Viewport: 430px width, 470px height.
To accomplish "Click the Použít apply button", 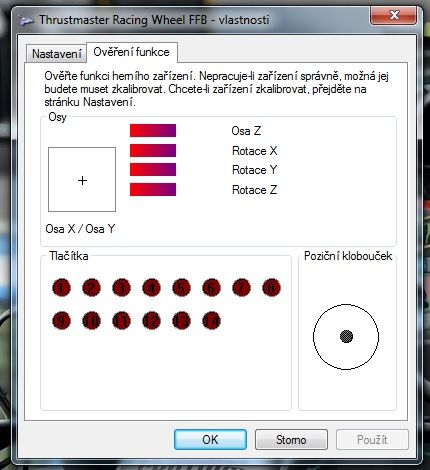I will click(x=372, y=440).
